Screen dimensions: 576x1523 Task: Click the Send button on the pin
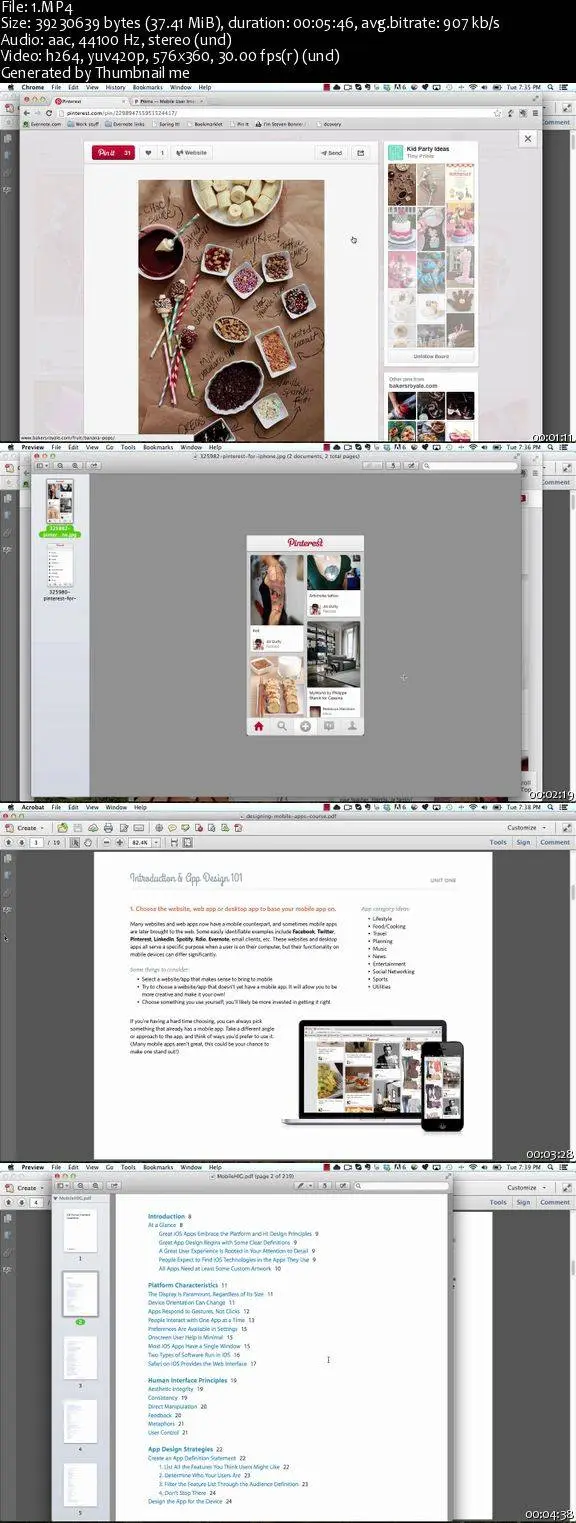pyautogui.click(x=330, y=153)
